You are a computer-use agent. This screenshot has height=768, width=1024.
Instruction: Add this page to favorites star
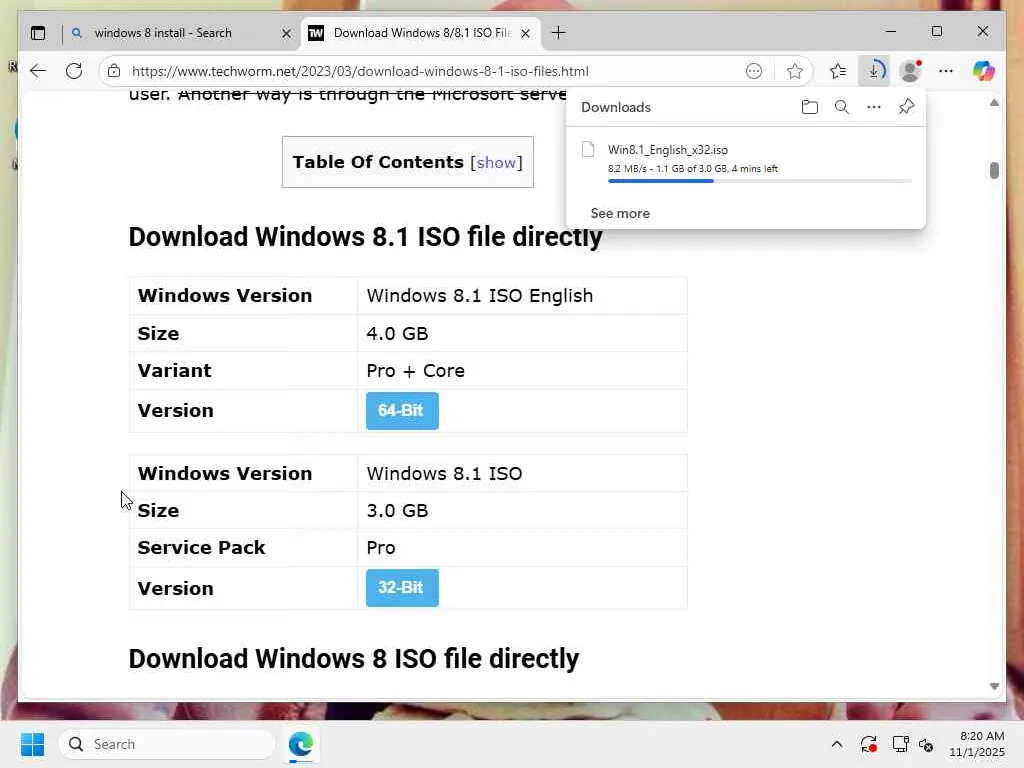point(794,71)
